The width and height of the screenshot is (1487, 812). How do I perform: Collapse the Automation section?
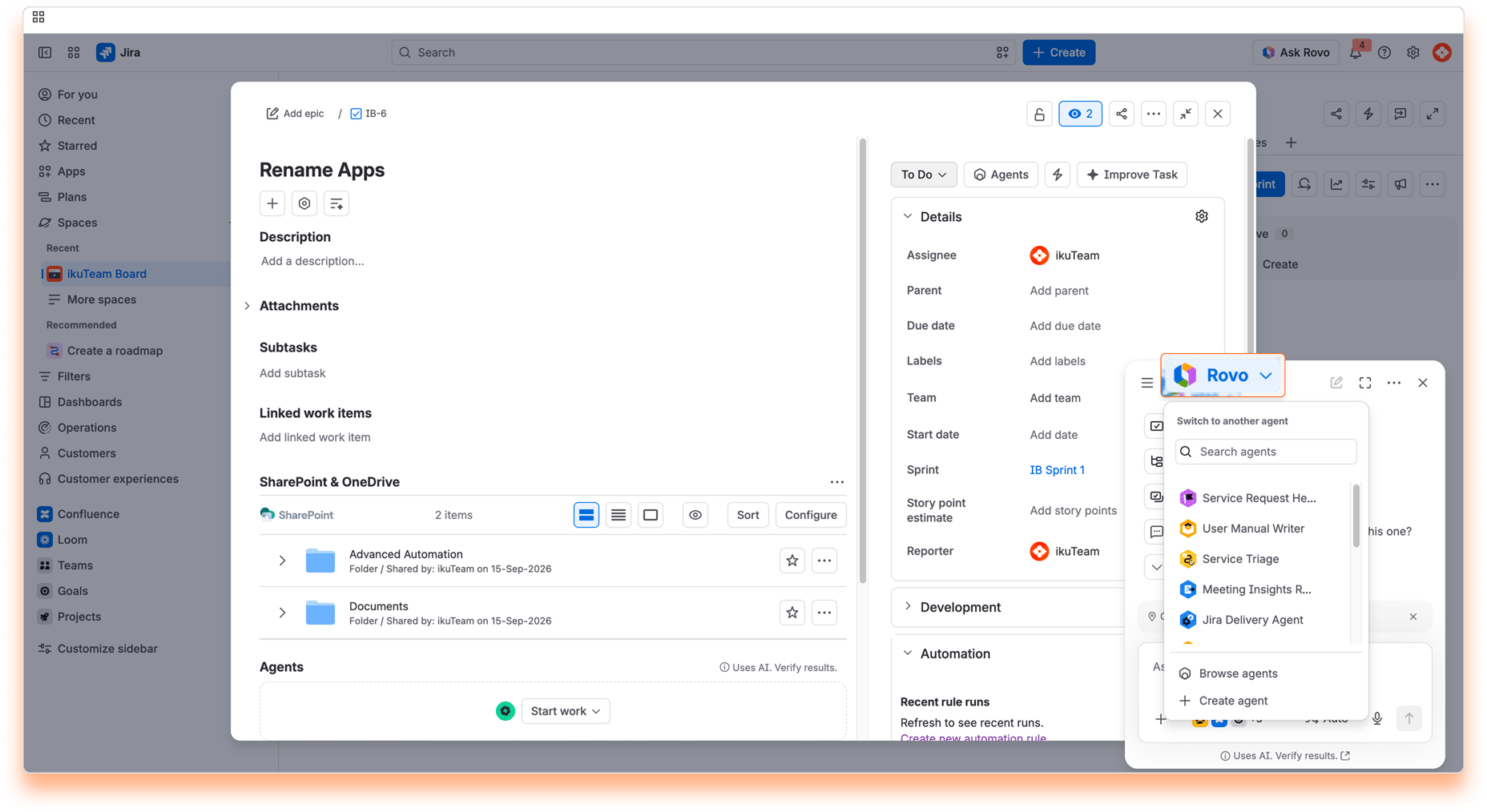[908, 653]
